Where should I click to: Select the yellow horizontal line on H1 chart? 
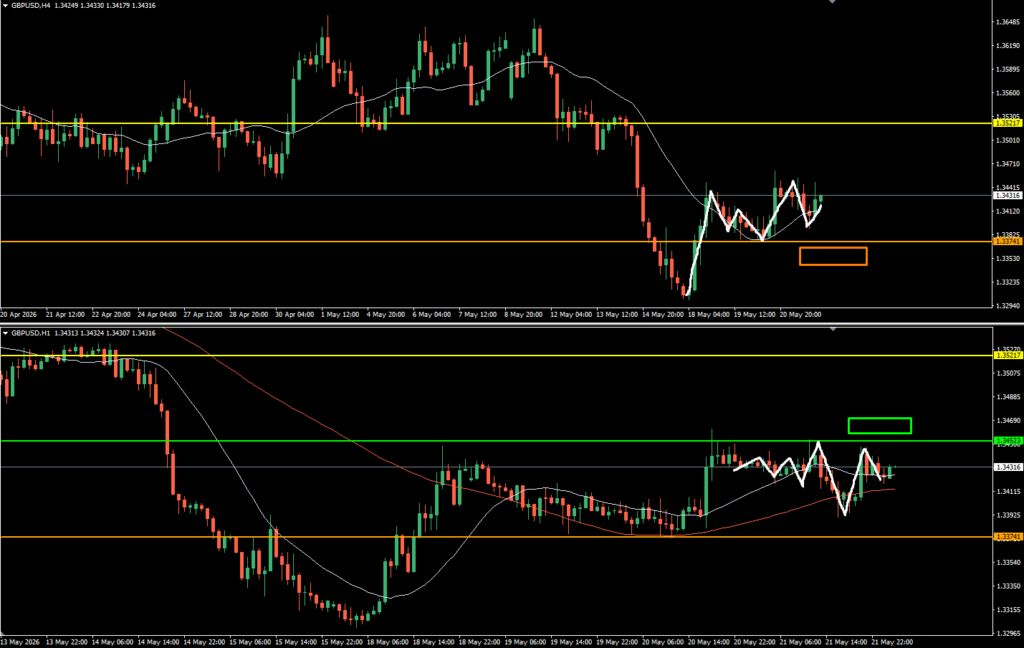click(496, 355)
